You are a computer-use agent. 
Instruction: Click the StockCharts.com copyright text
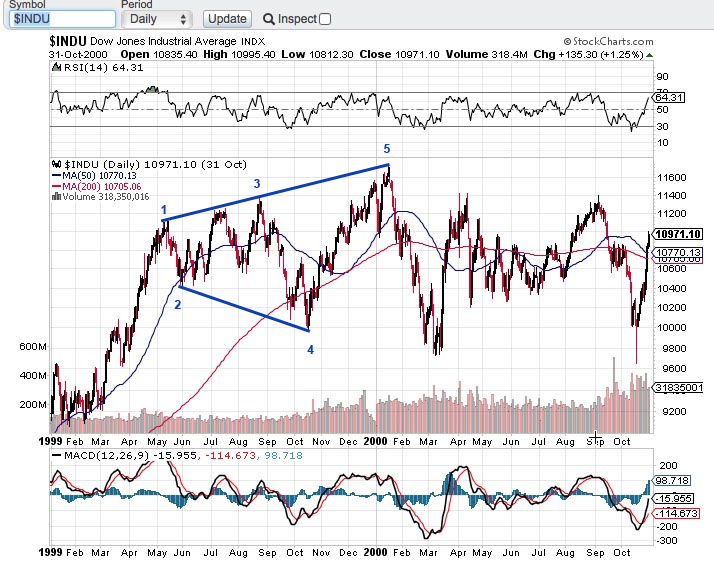coord(608,41)
